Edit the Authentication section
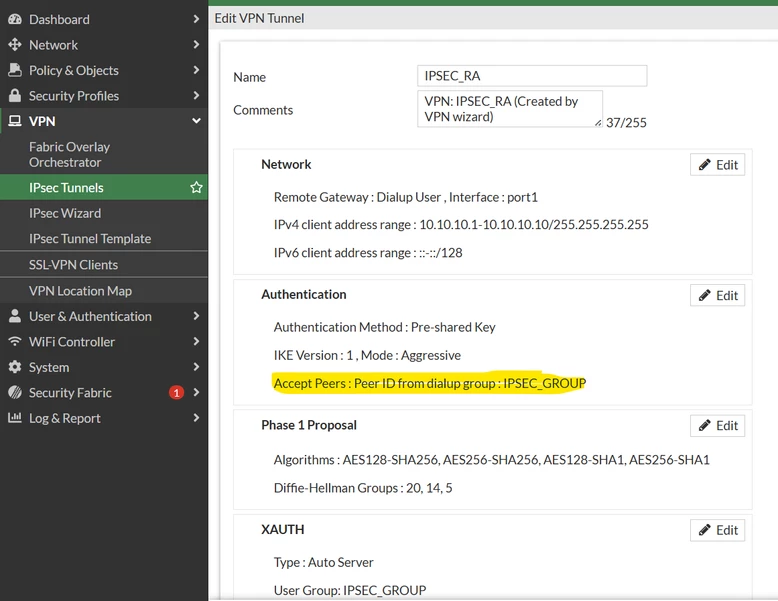 [x=717, y=296]
